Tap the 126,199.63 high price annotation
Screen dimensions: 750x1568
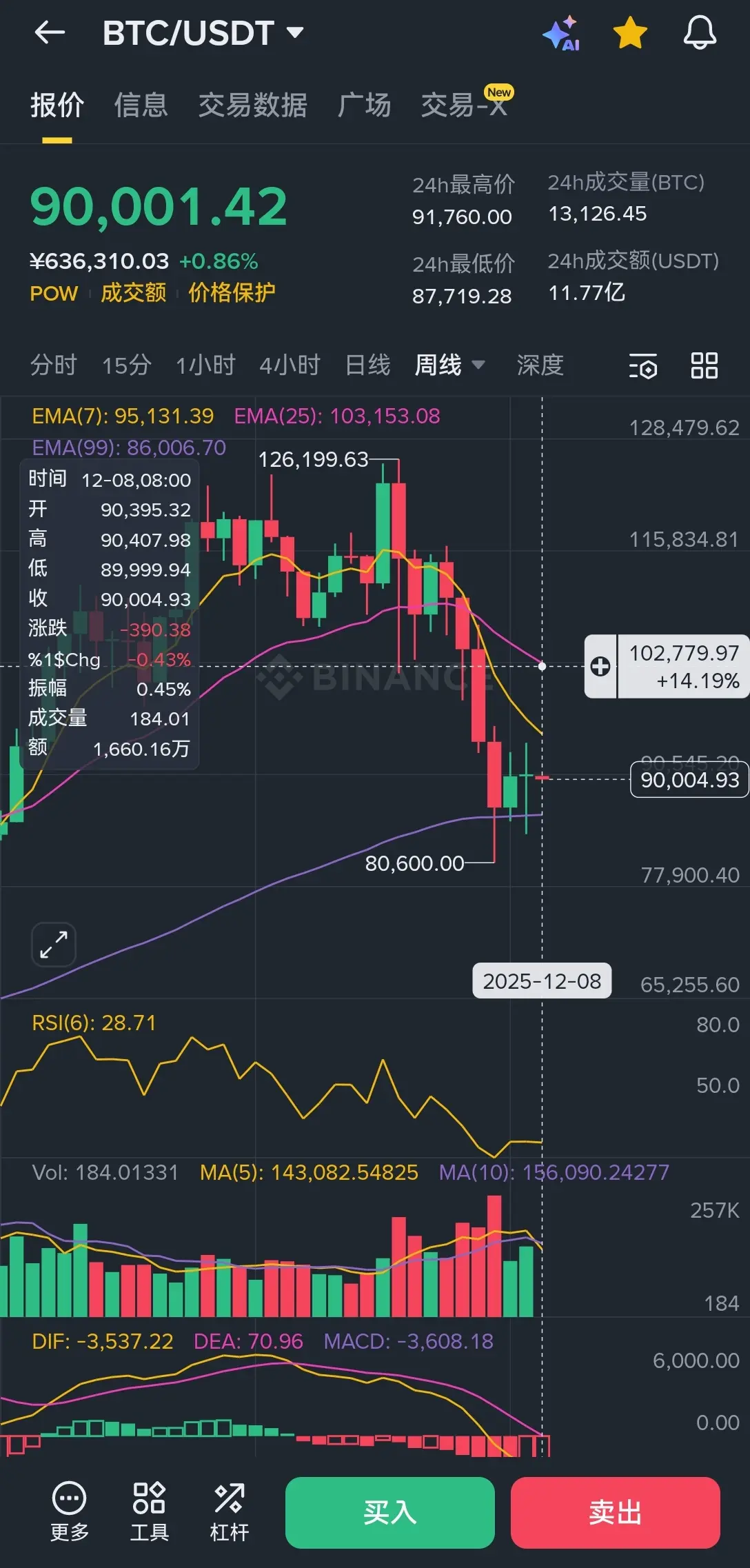click(x=314, y=459)
